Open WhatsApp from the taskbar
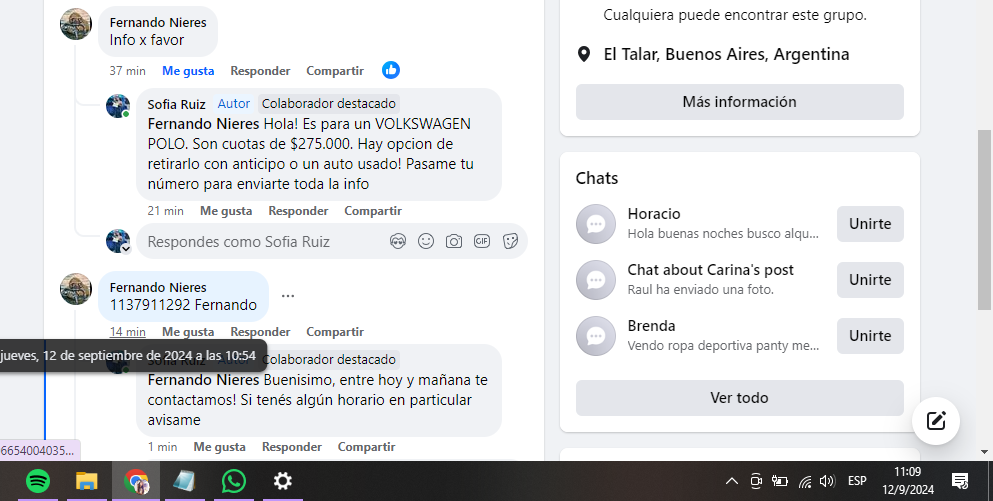This screenshot has height=501, width=993. 234,481
